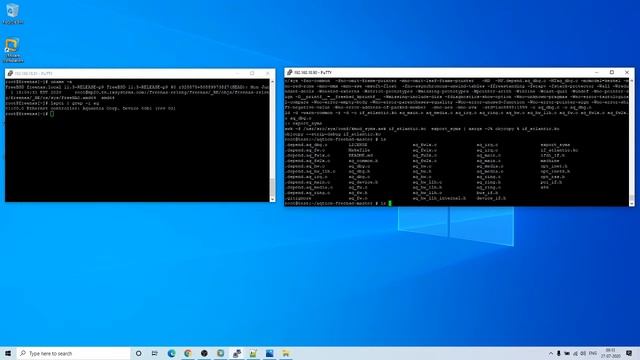Screen dimensions: 640x360
Task: Click 'export_syms' in the right terminal listing
Action: pyautogui.click(x=555, y=145)
